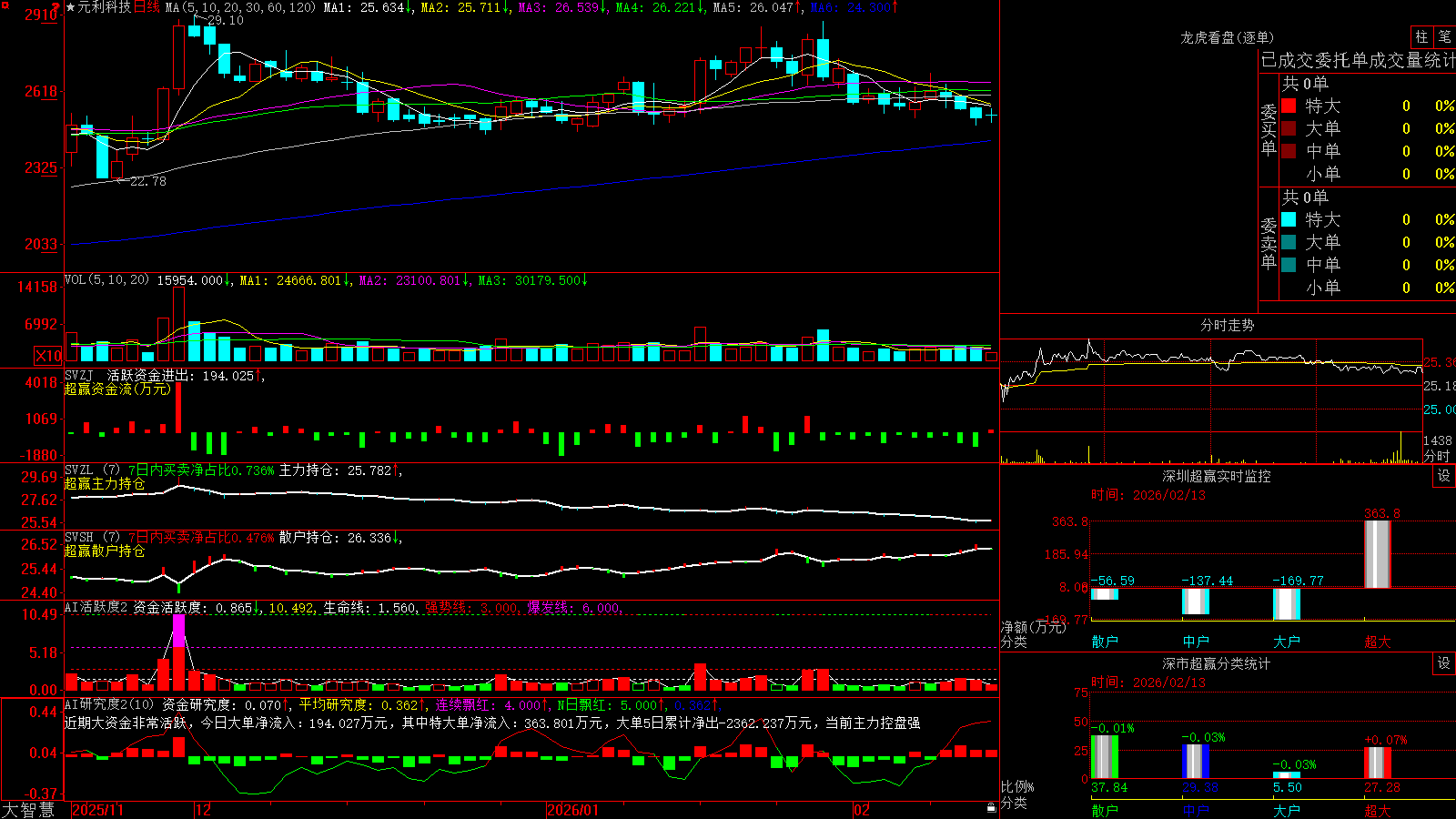Click the 深圳超赢实时监控 panel title
This screenshot has width=1456, height=819.
click(1217, 476)
